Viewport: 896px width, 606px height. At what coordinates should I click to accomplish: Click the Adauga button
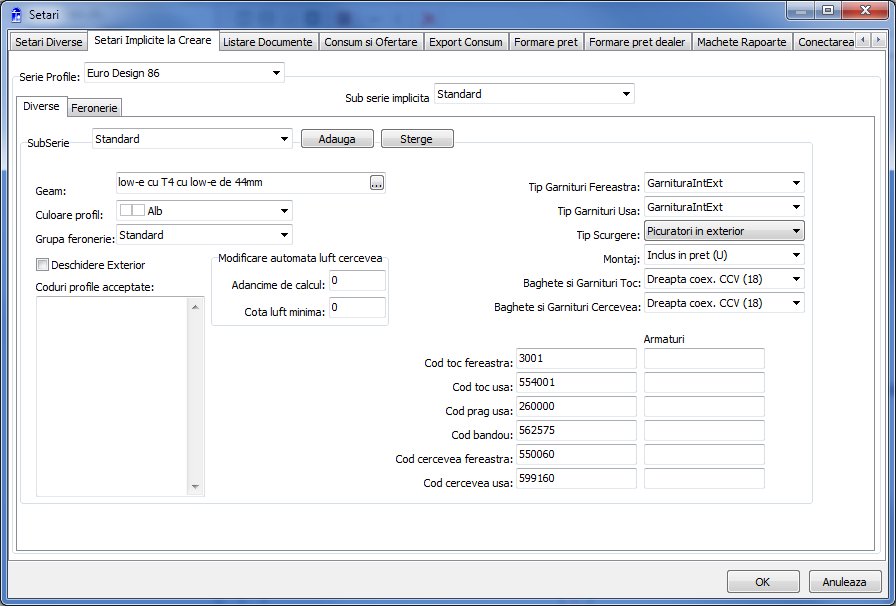pyautogui.click(x=337, y=139)
